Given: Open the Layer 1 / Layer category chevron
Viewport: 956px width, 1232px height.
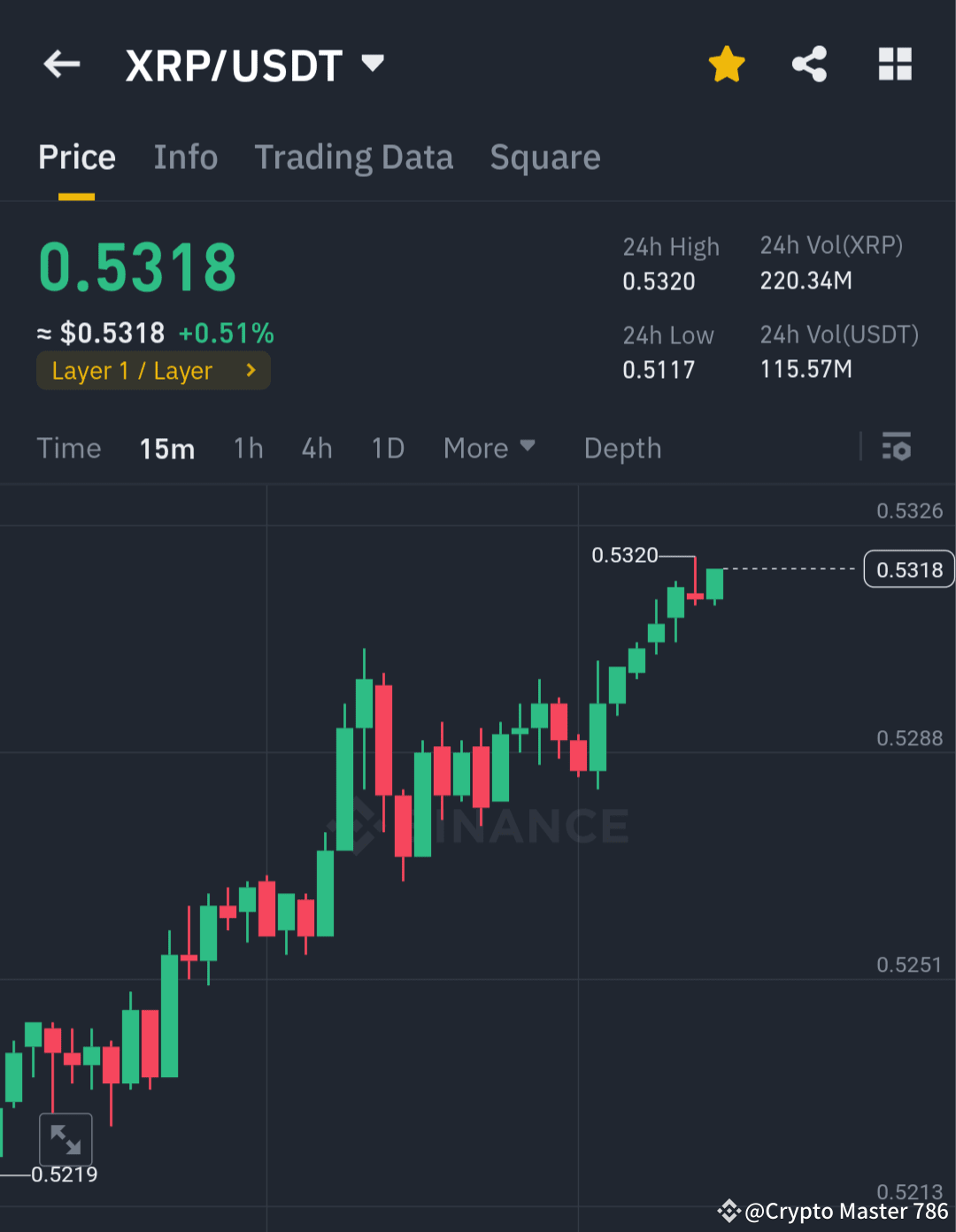Looking at the screenshot, I should (x=251, y=370).
